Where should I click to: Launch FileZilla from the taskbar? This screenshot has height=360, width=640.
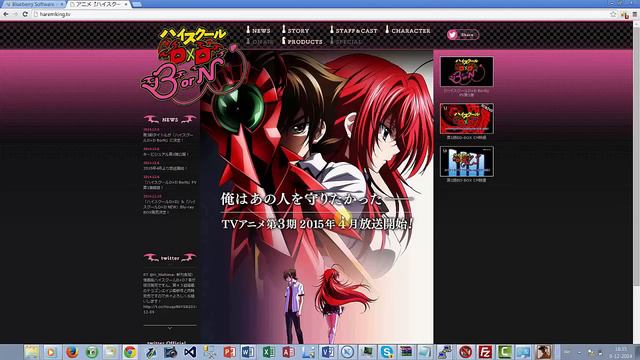click(x=485, y=352)
